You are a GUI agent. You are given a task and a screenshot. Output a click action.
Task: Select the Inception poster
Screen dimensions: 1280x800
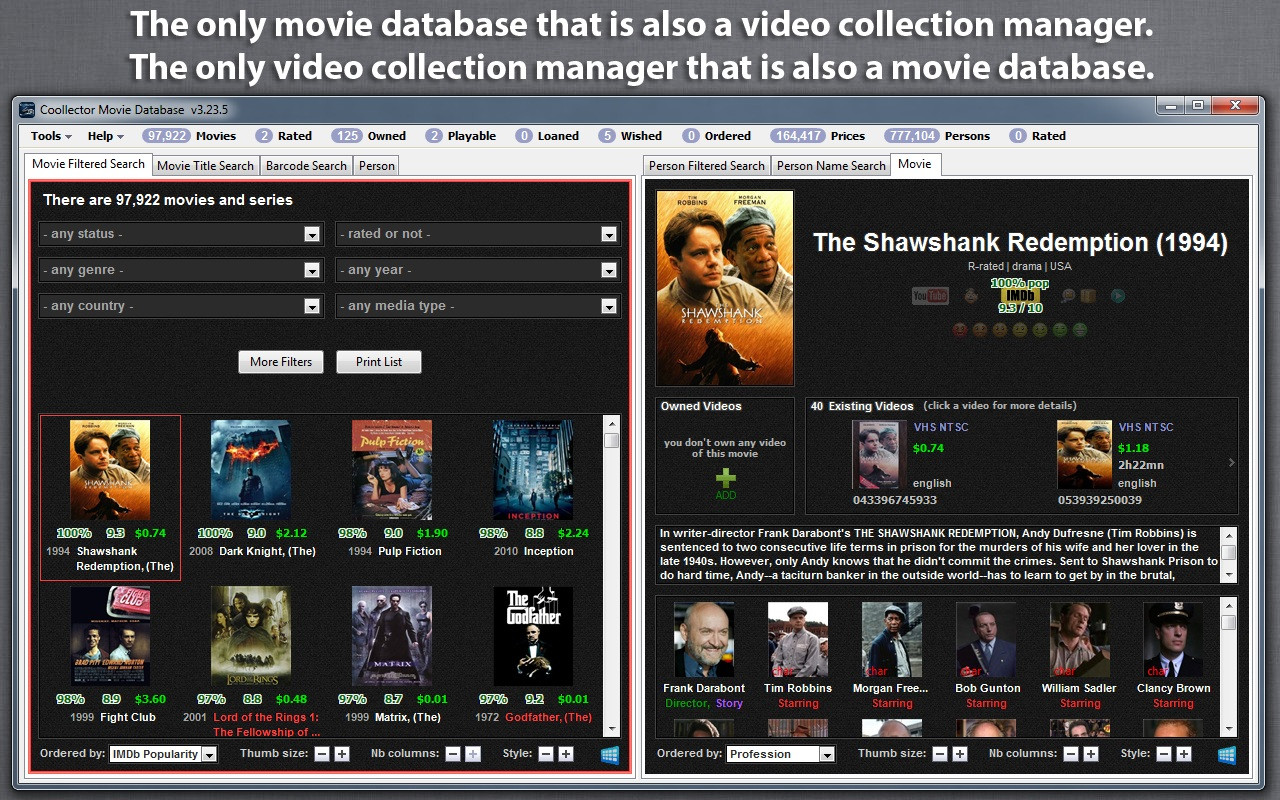pyautogui.click(x=533, y=470)
